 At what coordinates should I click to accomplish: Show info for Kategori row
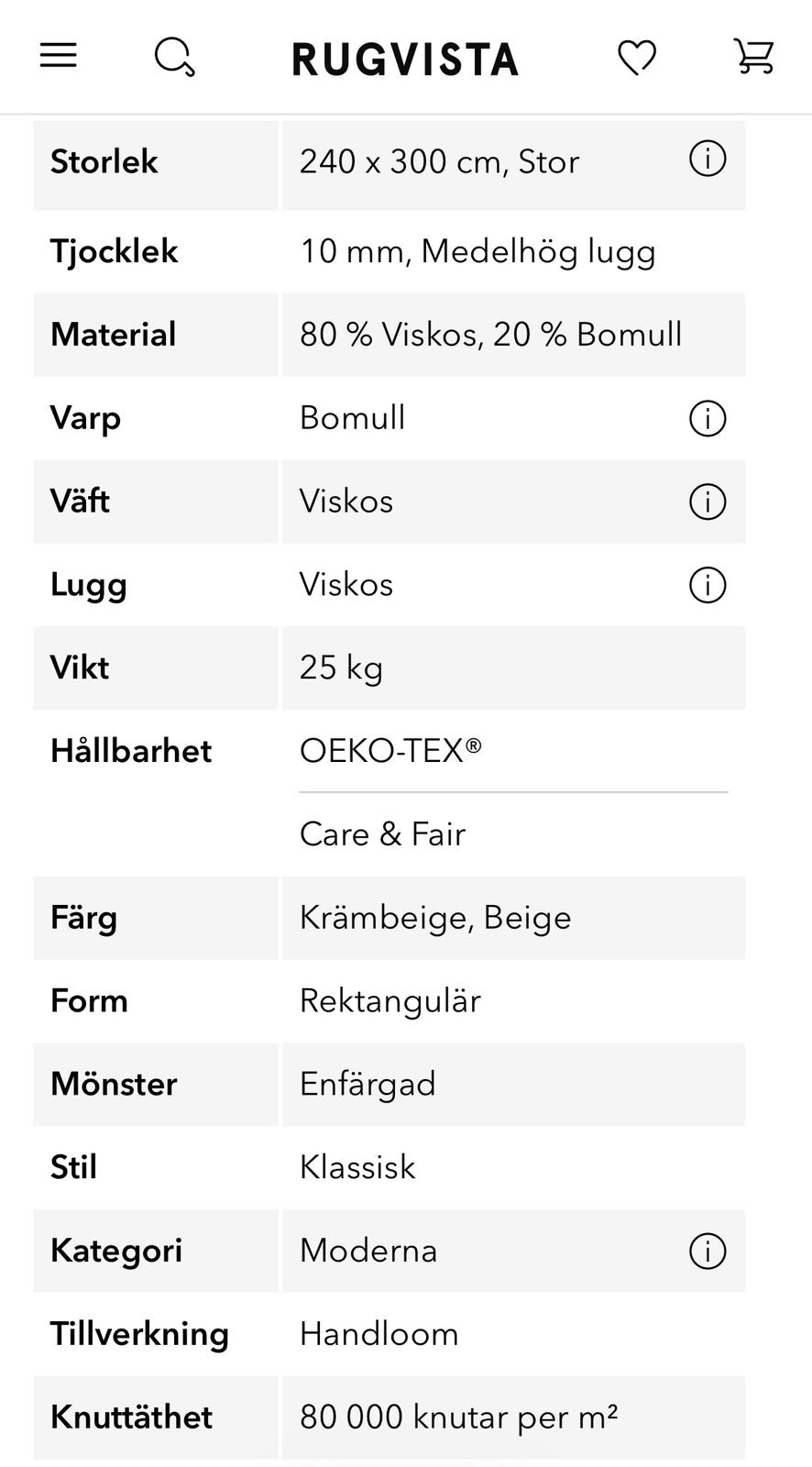(707, 1252)
